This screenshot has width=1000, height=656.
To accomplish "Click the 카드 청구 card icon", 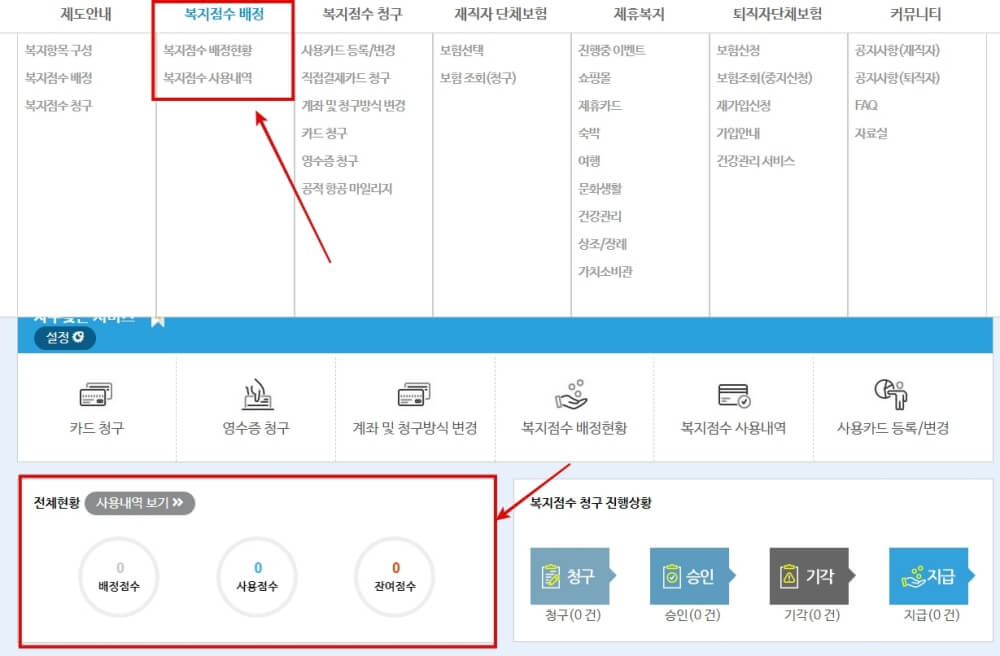I will [x=96, y=394].
